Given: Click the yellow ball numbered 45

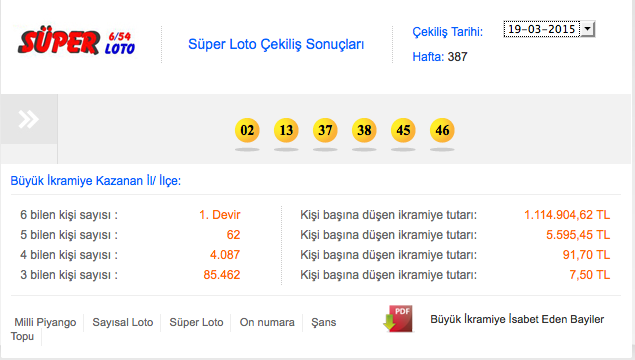Looking at the screenshot, I should [403, 130].
